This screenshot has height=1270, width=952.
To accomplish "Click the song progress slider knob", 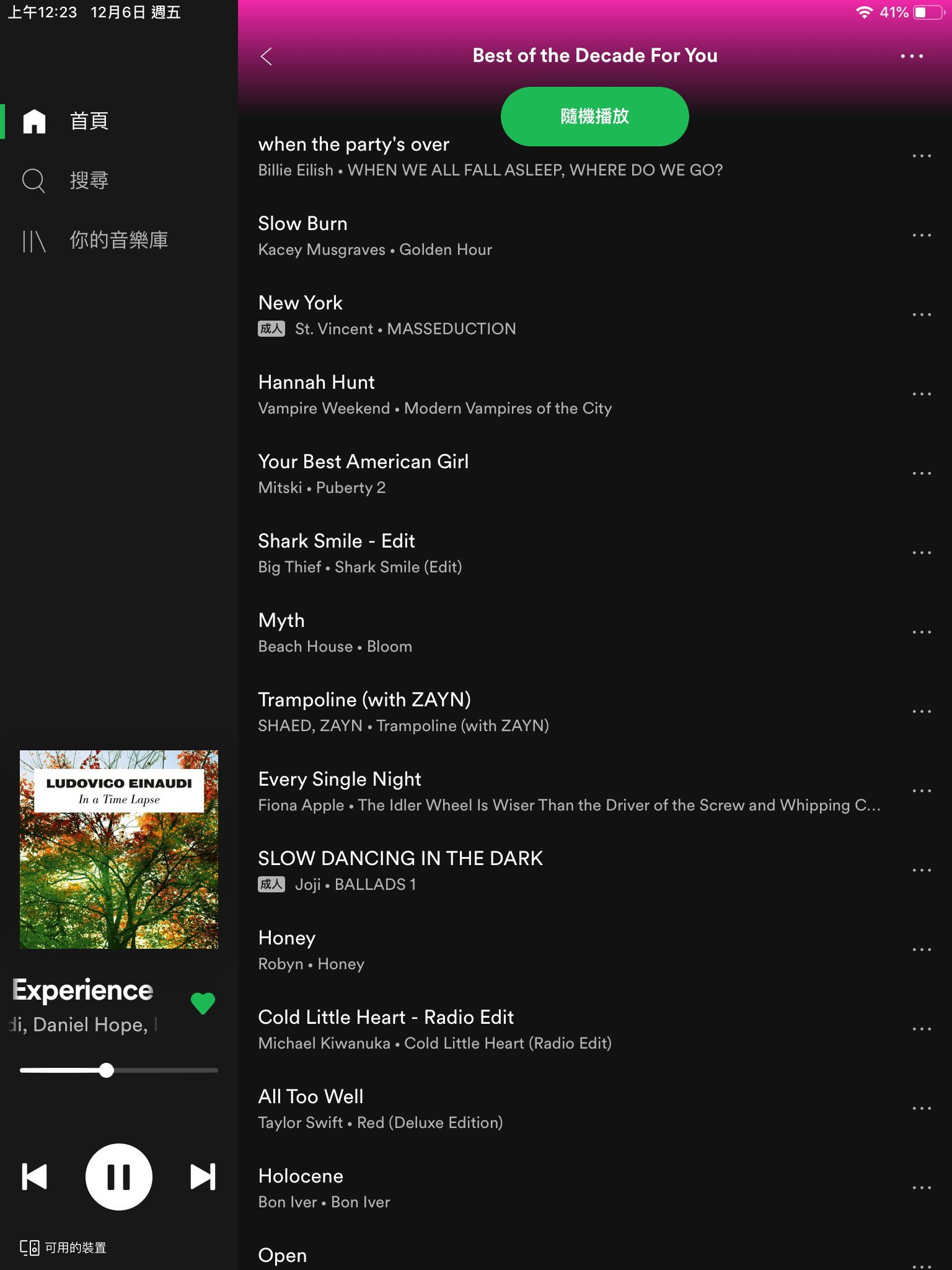I will pos(107,1070).
